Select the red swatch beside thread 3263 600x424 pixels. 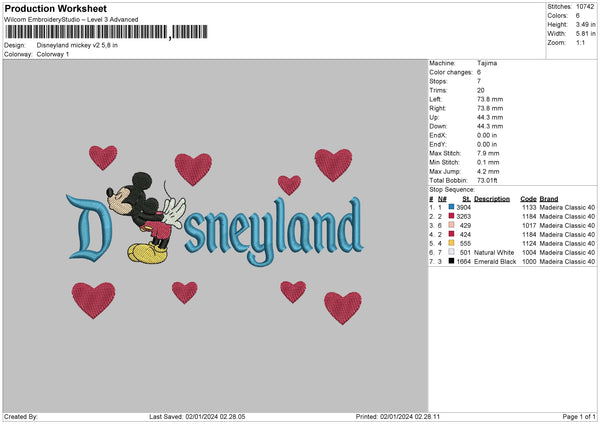[452, 216]
